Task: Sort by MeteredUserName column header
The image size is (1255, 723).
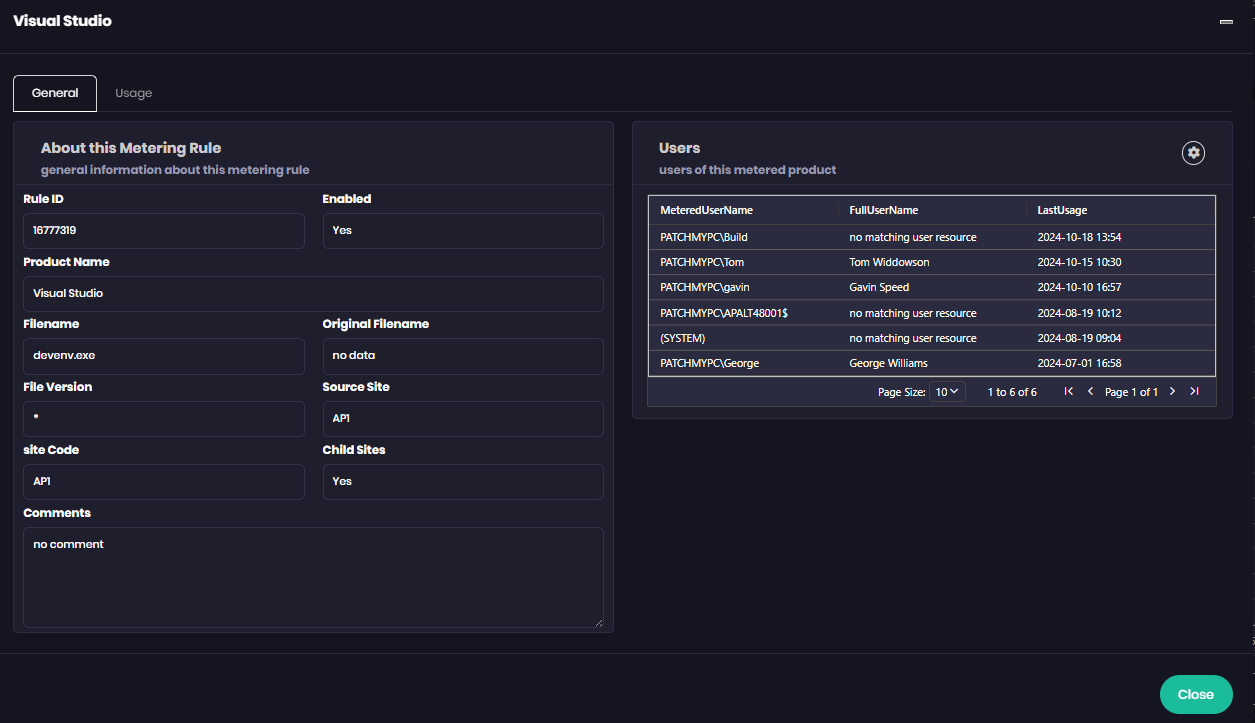Action: (706, 210)
